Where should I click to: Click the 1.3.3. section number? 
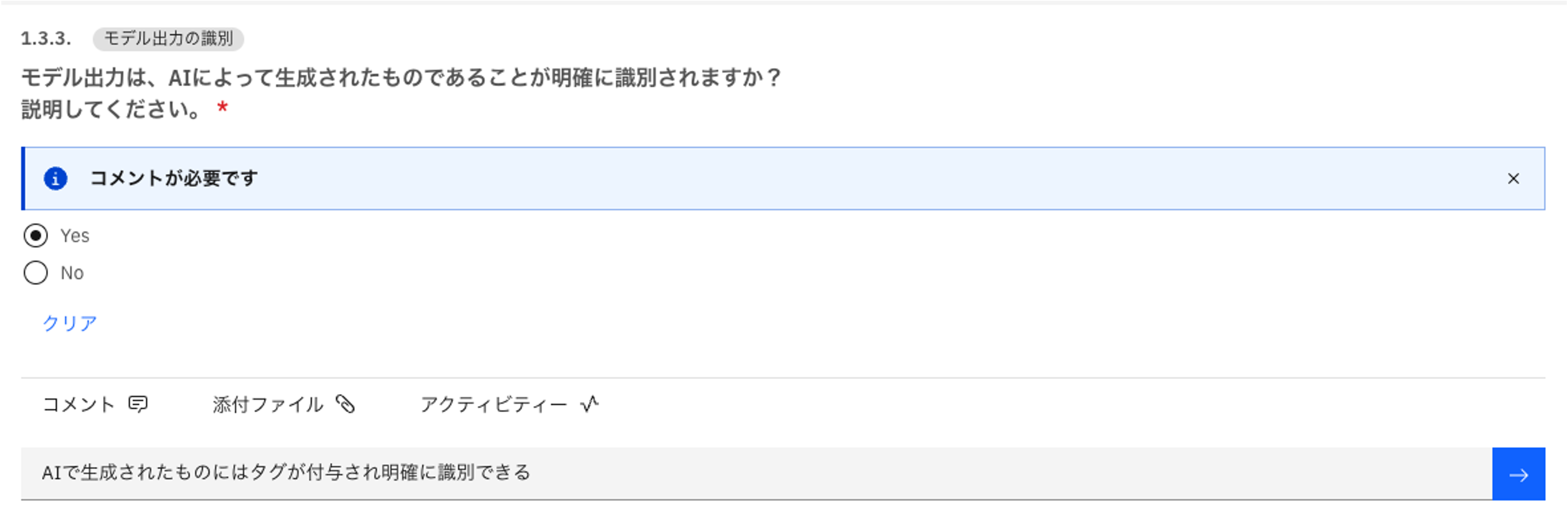point(46,39)
